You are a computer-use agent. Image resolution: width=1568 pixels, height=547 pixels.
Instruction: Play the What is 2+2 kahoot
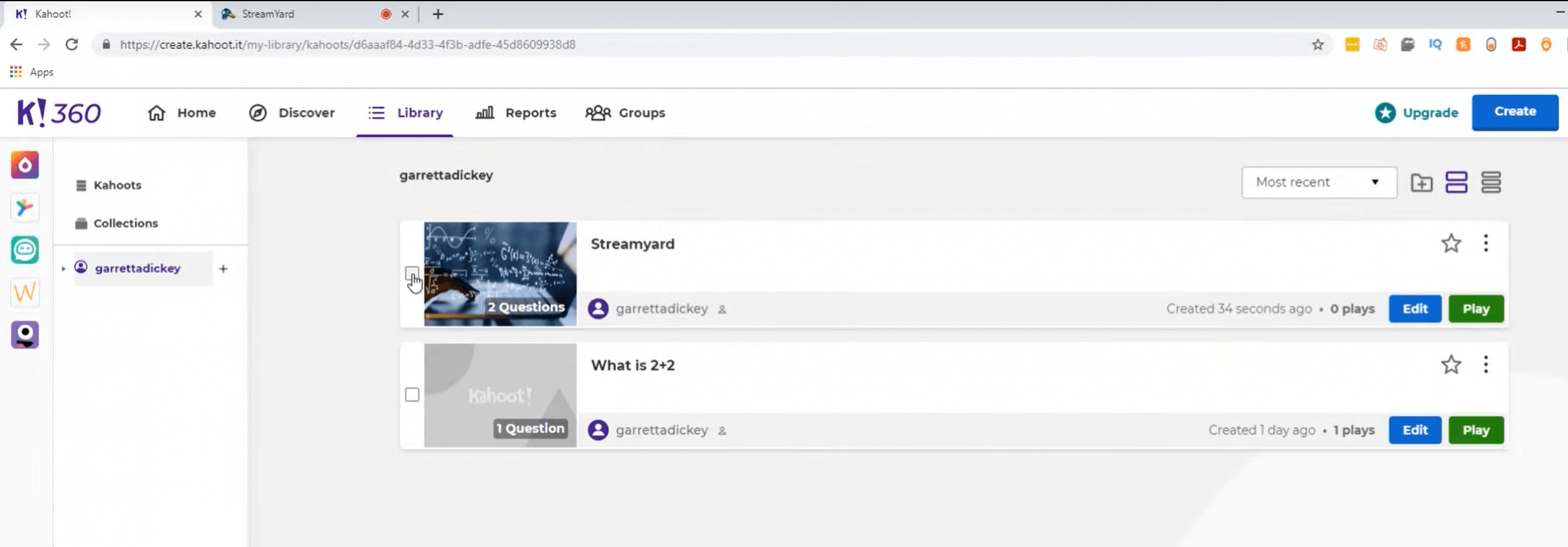[x=1476, y=430]
